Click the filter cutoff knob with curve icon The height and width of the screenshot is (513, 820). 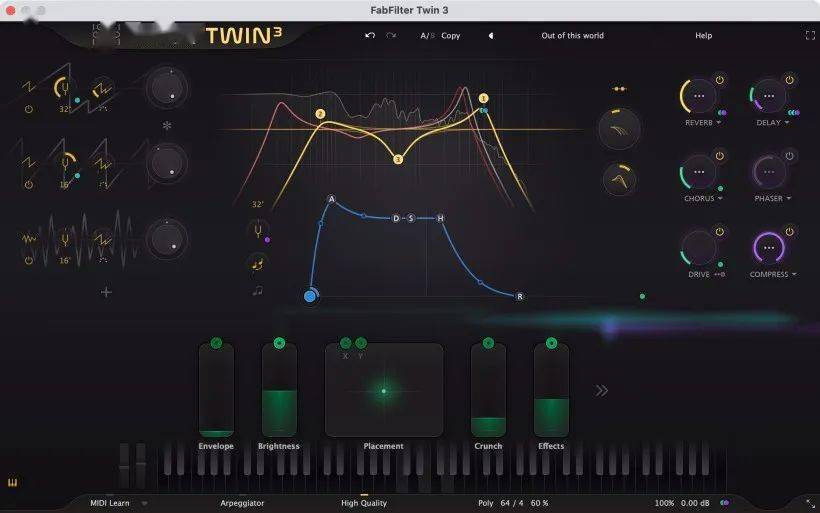pos(619,129)
